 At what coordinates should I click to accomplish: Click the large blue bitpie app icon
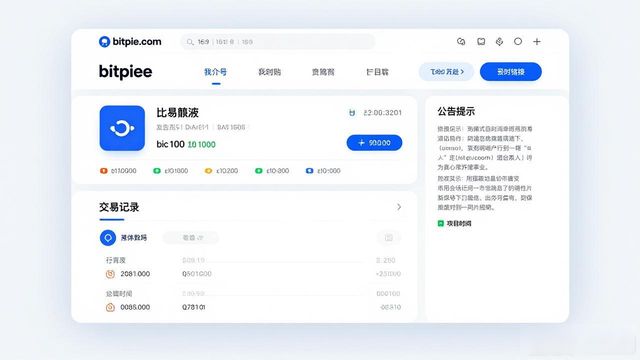tap(122, 128)
